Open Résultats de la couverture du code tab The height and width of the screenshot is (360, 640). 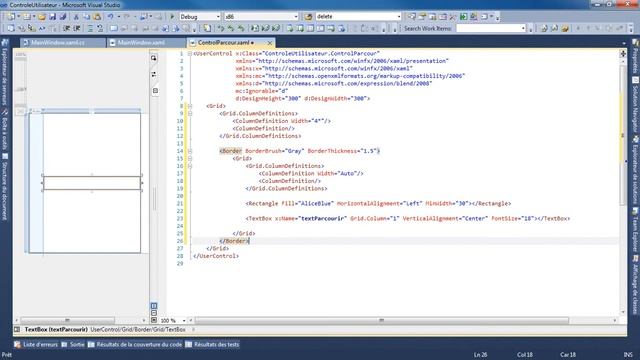[x=135, y=344]
